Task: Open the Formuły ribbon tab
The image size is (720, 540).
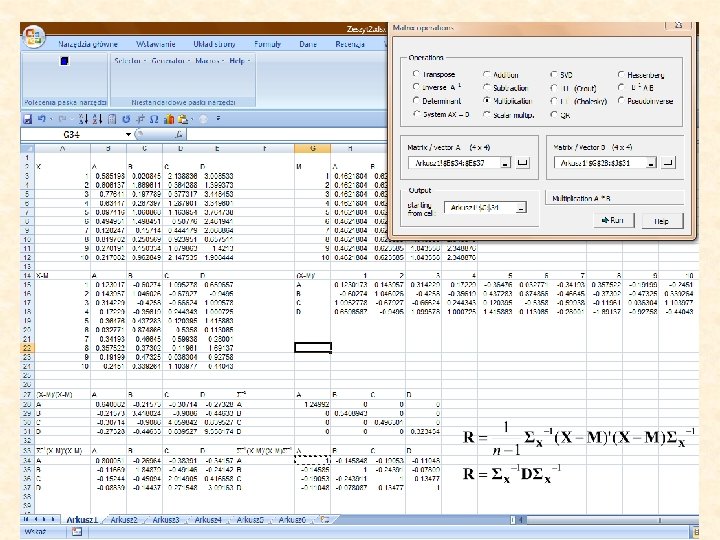Action: coord(267,44)
